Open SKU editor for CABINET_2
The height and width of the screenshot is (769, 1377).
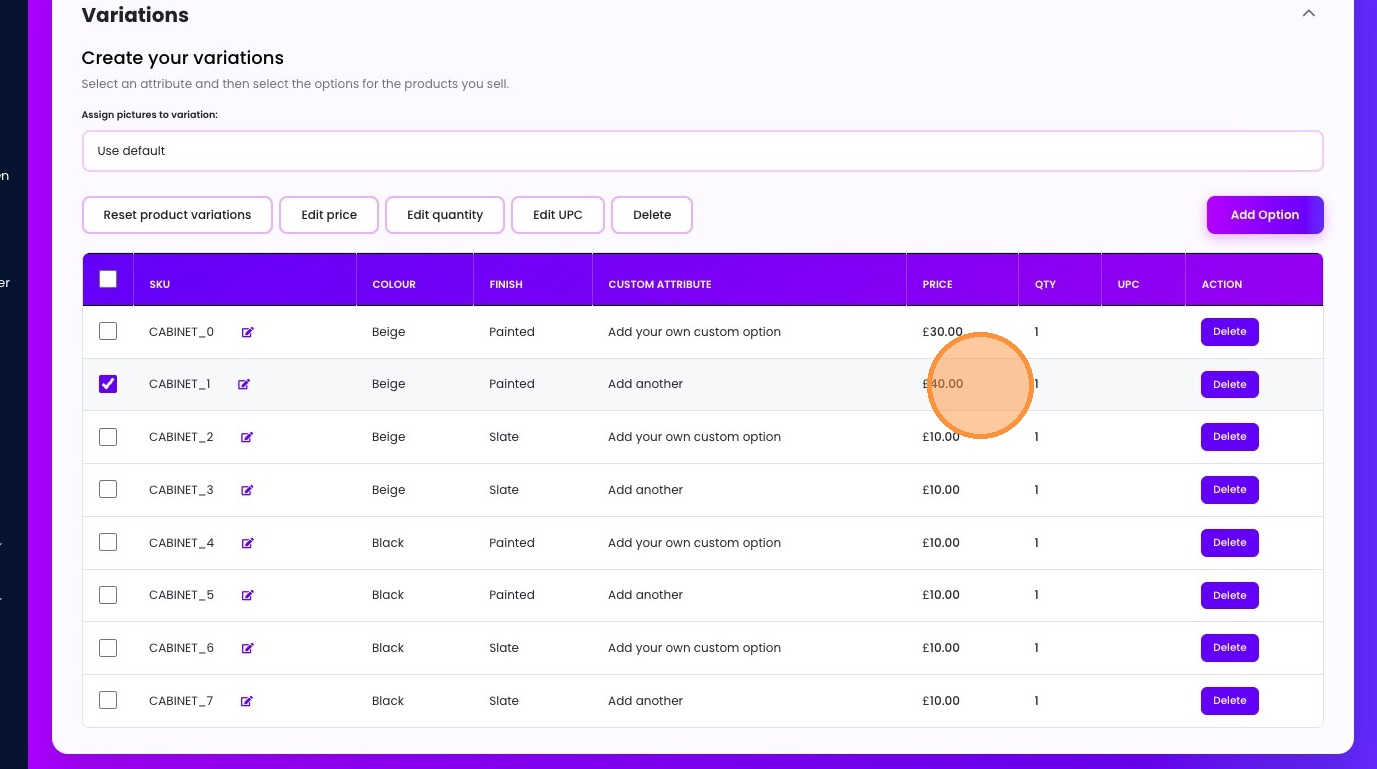pos(247,437)
